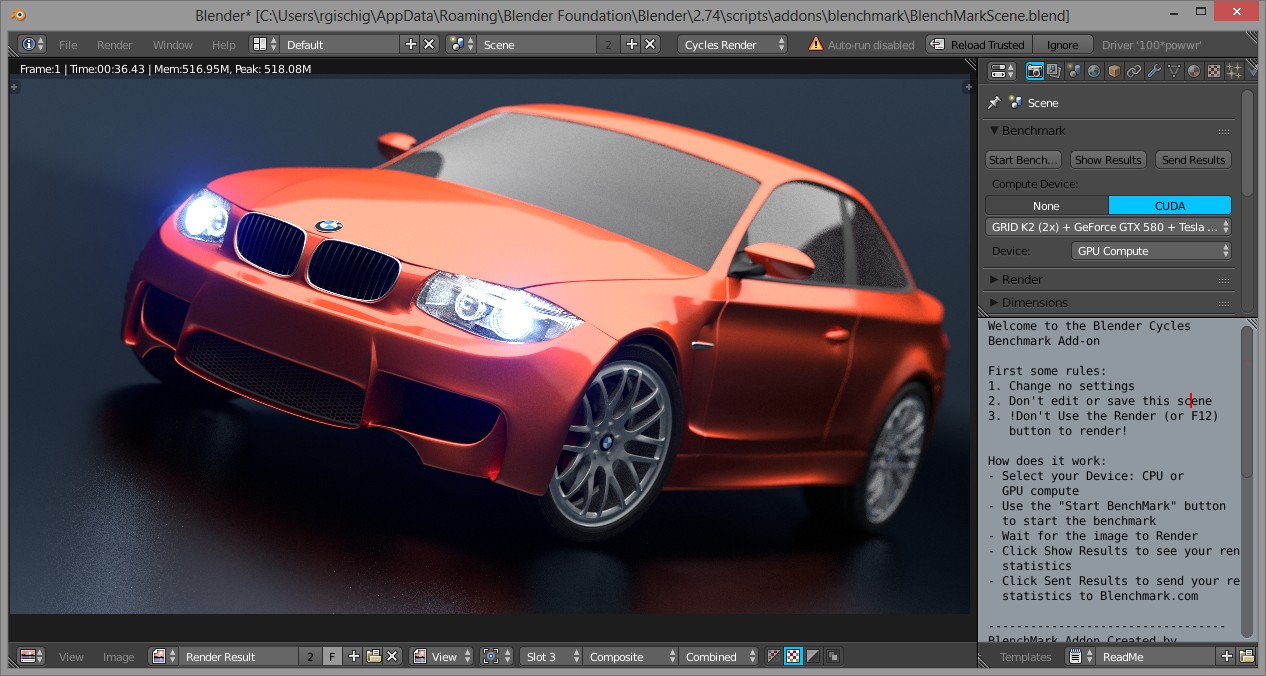Click the Blender logo in title bar
Viewport: 1266px width, 676px height.
[x=18, y=15]
